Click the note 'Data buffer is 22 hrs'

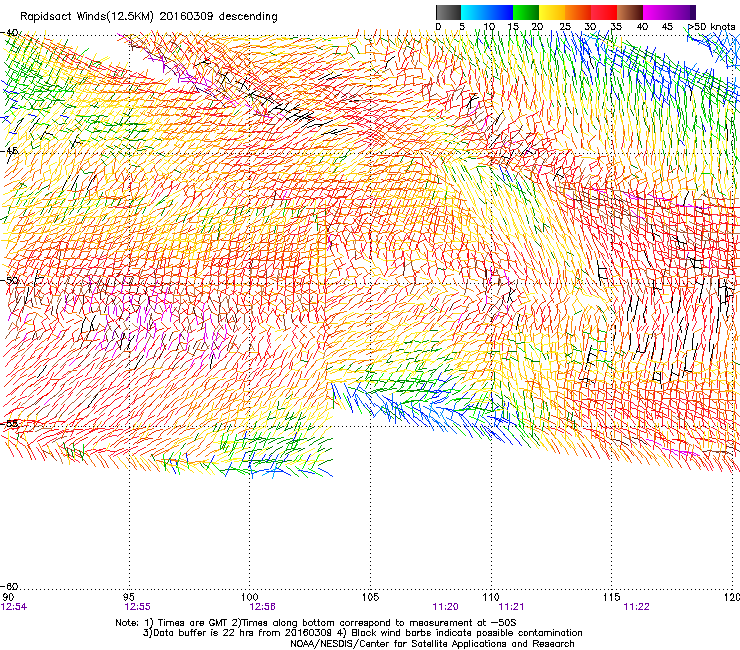click(203, 633)
